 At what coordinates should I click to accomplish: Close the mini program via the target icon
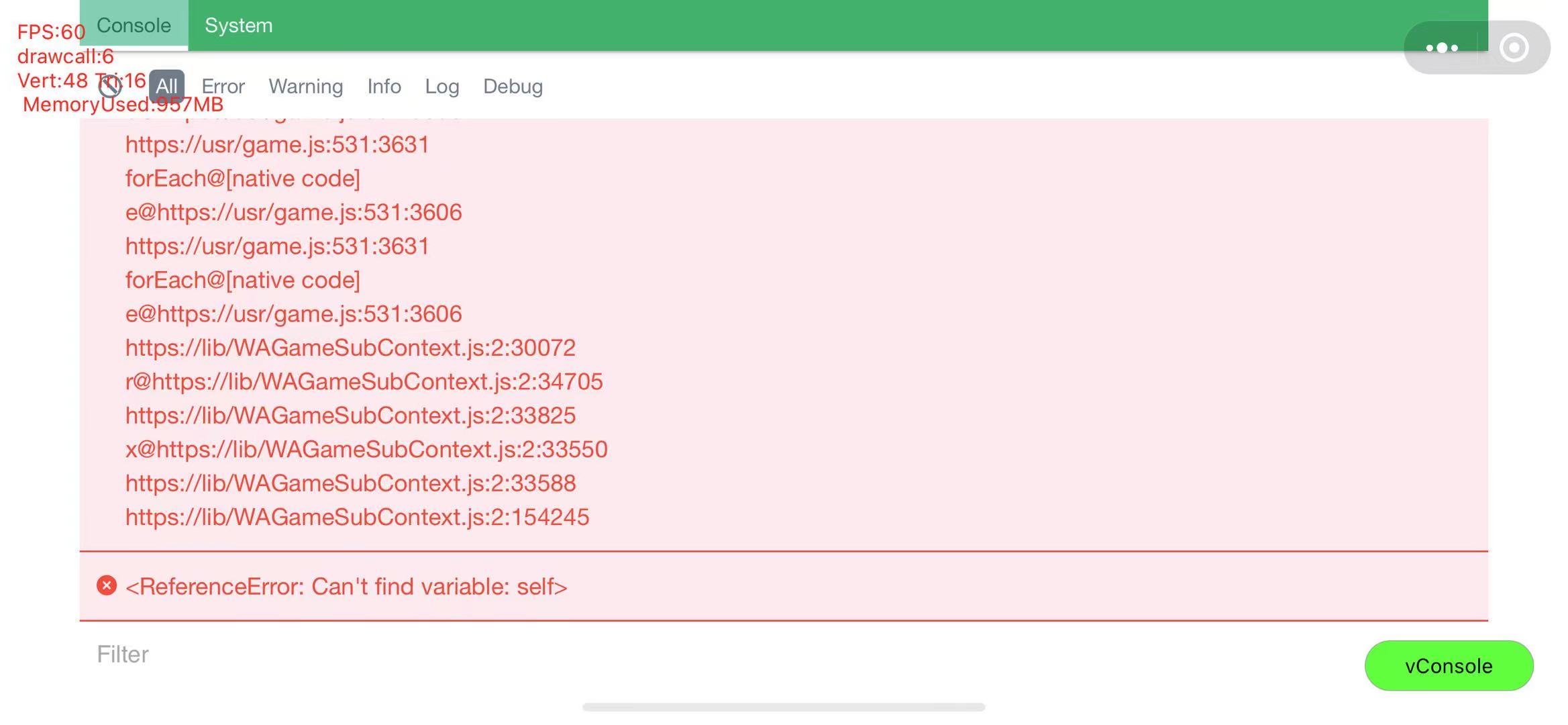click(1514, 48)
